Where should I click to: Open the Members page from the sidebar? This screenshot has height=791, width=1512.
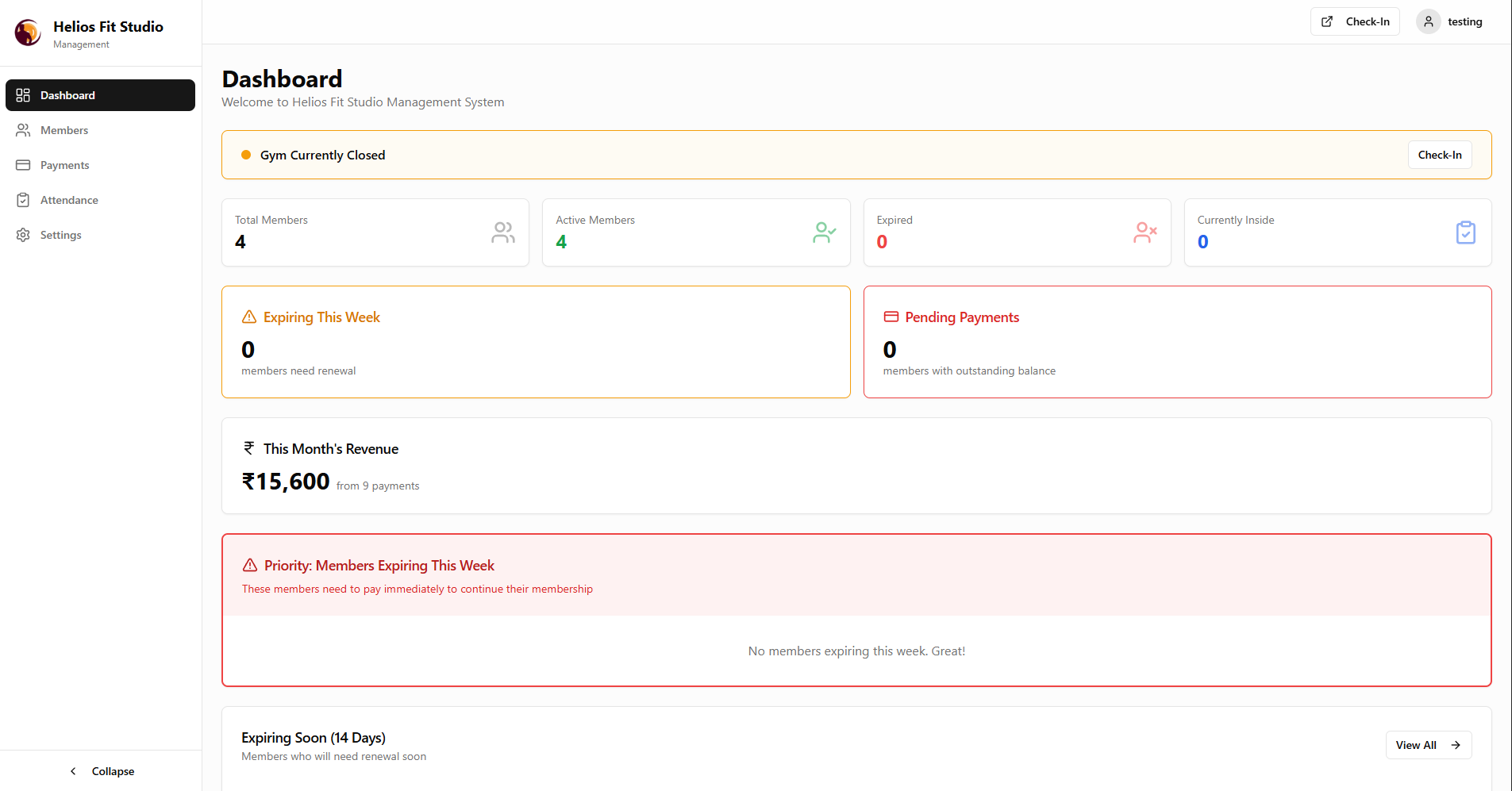tap(64, 130)
